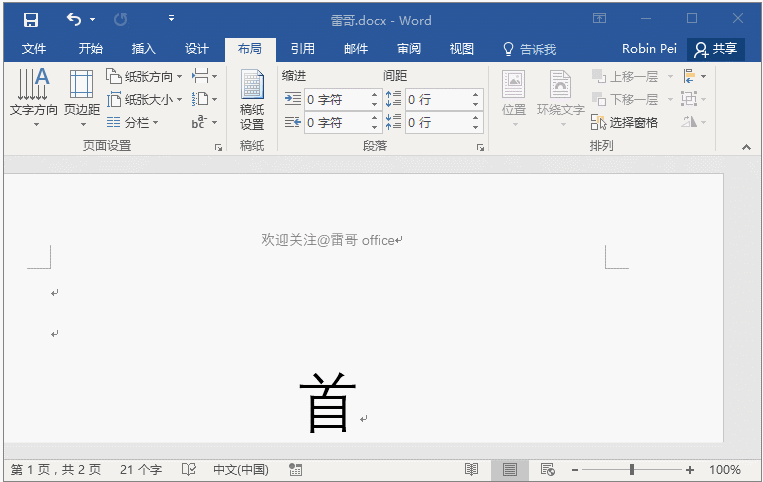Open the 审阅 review tab
The image size is (763, 482).
pos(408,49)
